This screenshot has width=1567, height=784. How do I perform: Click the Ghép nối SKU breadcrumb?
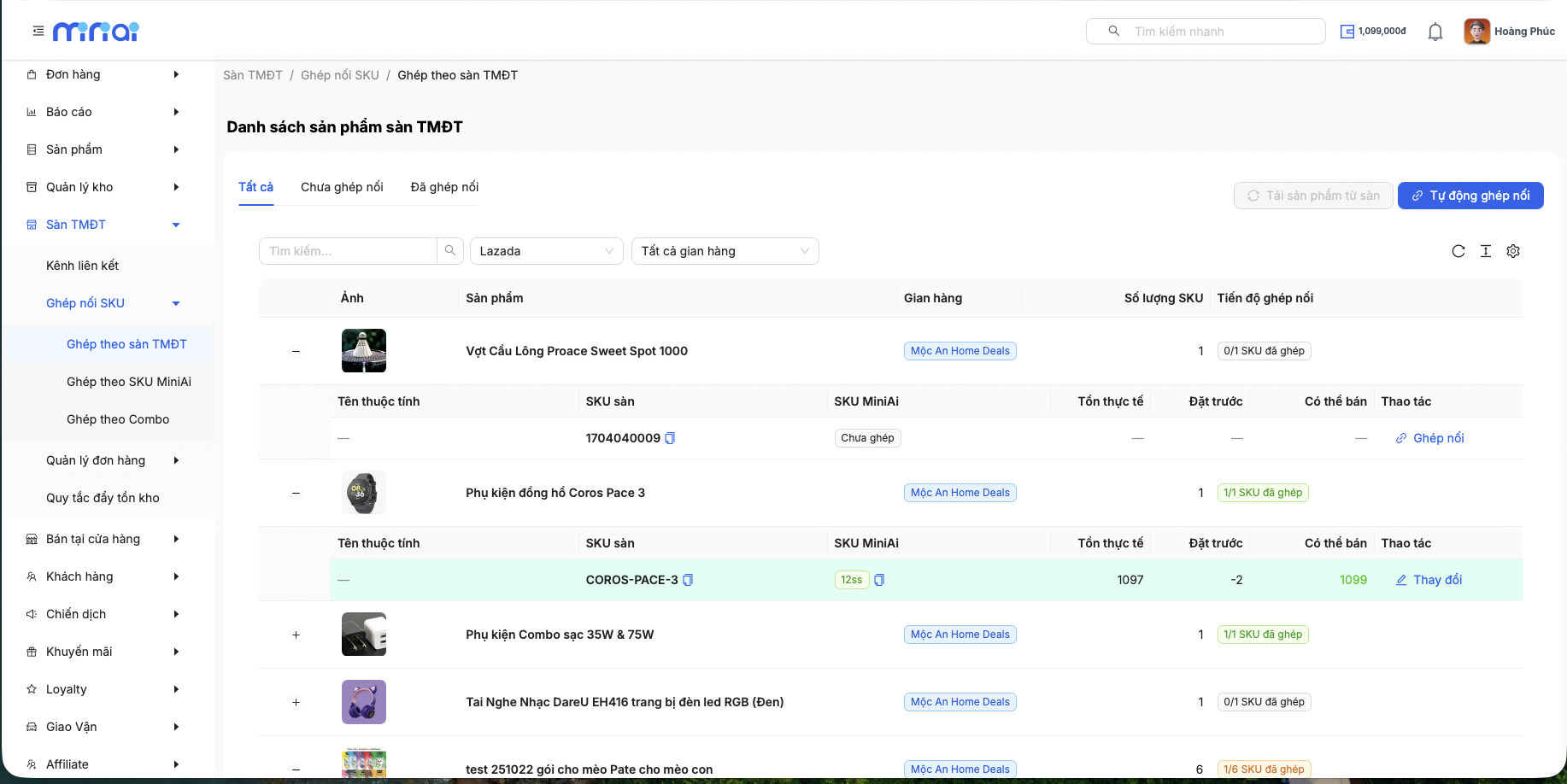(x=340, y=75)
